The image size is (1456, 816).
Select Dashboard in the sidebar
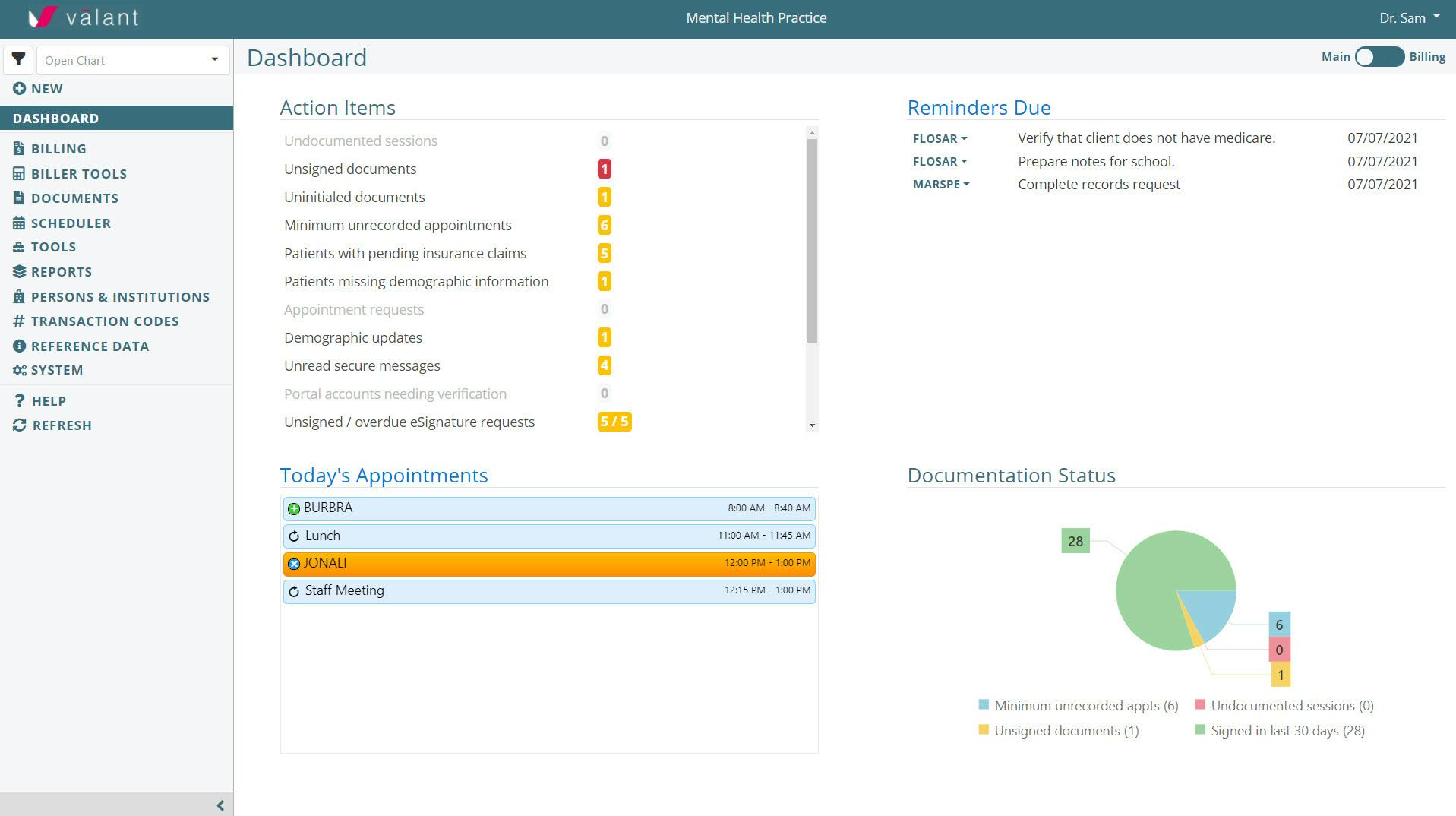(x=55, y=118)
